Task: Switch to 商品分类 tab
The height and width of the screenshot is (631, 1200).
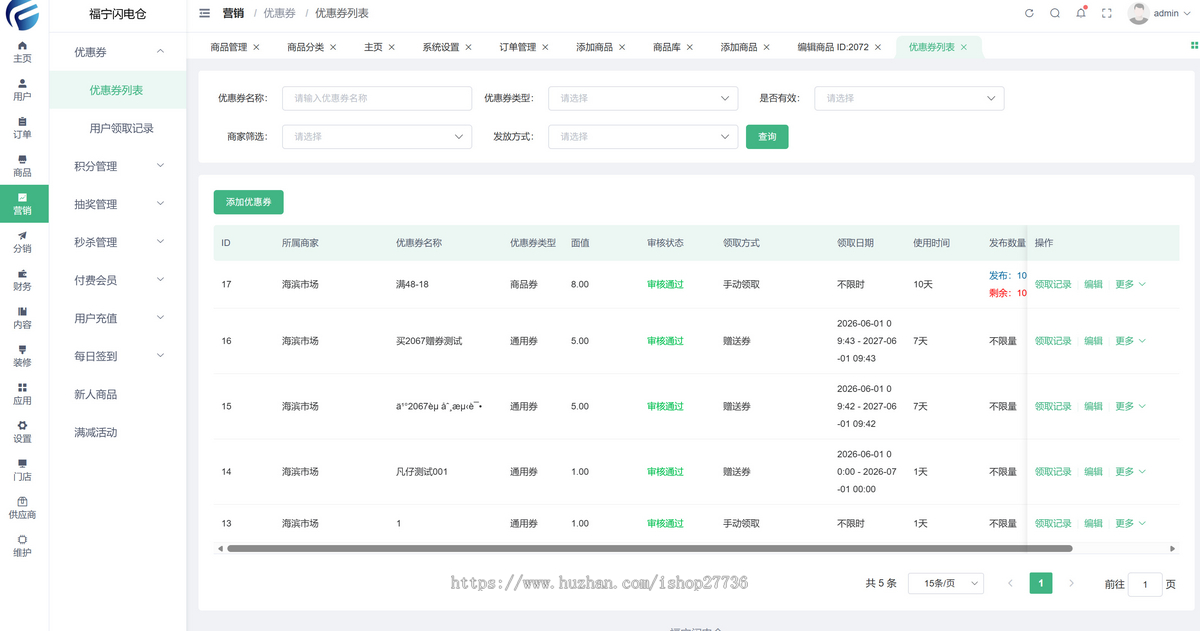Action: pyautogui.click(x=305, y=47)
